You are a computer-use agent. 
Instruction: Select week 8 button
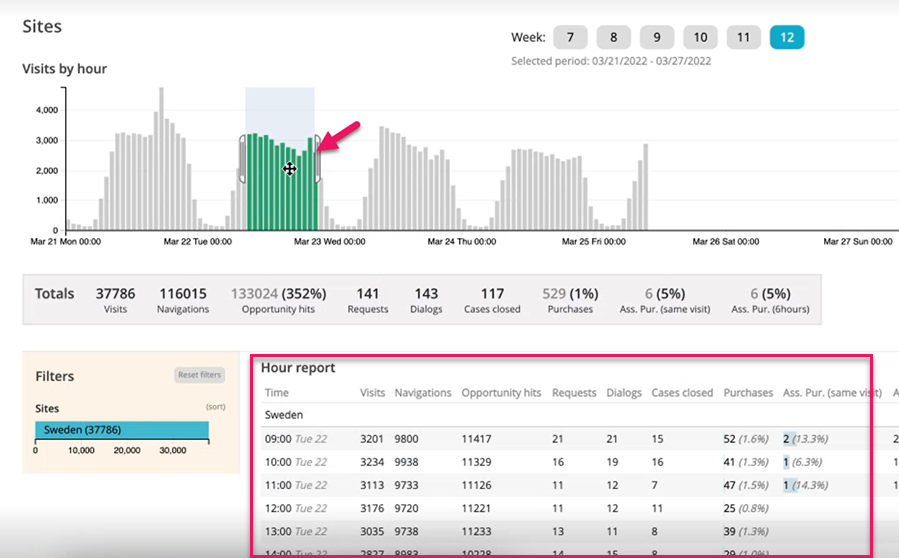coord(613,38)
